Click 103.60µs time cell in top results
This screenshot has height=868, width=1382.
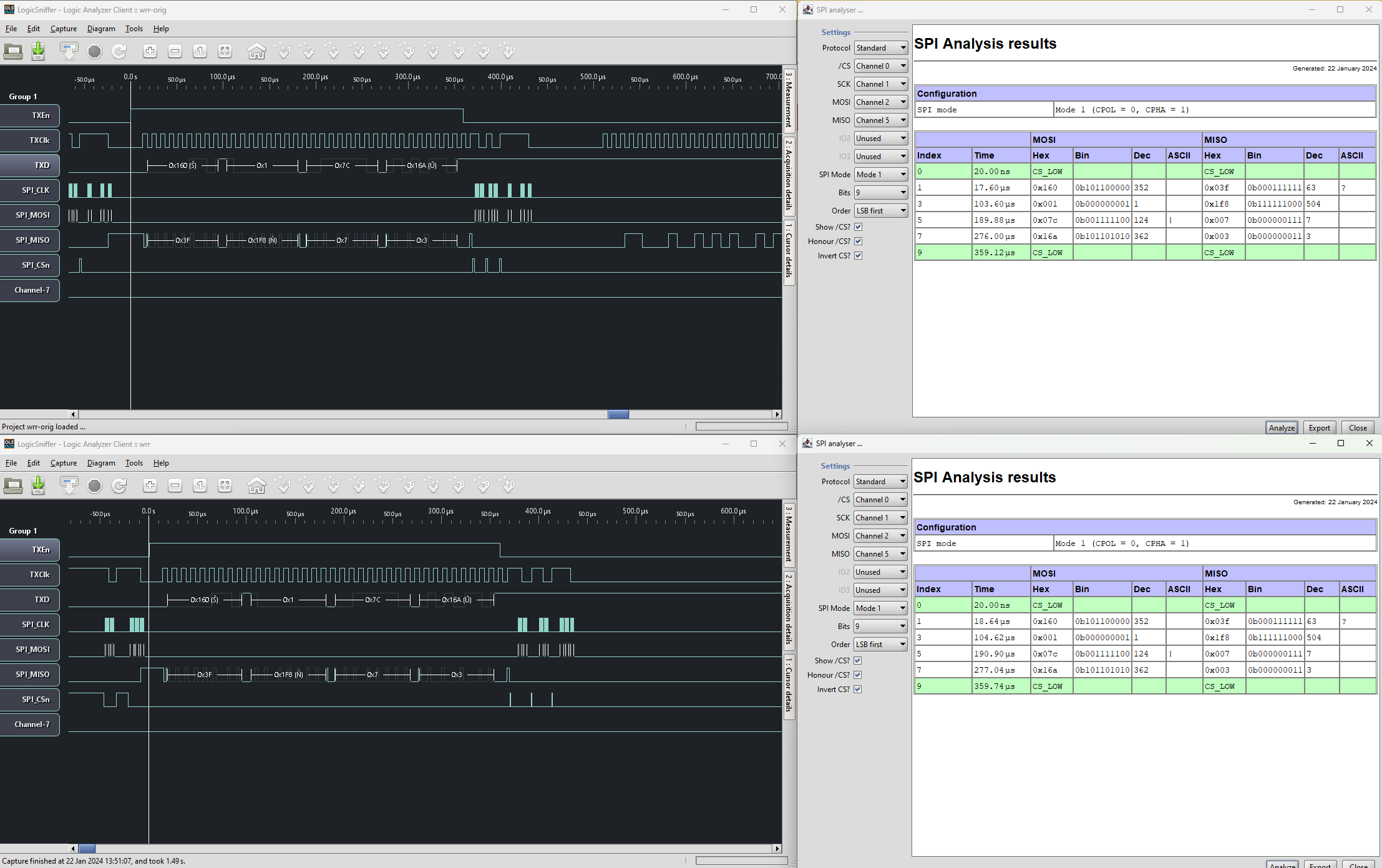point(1001,204)
